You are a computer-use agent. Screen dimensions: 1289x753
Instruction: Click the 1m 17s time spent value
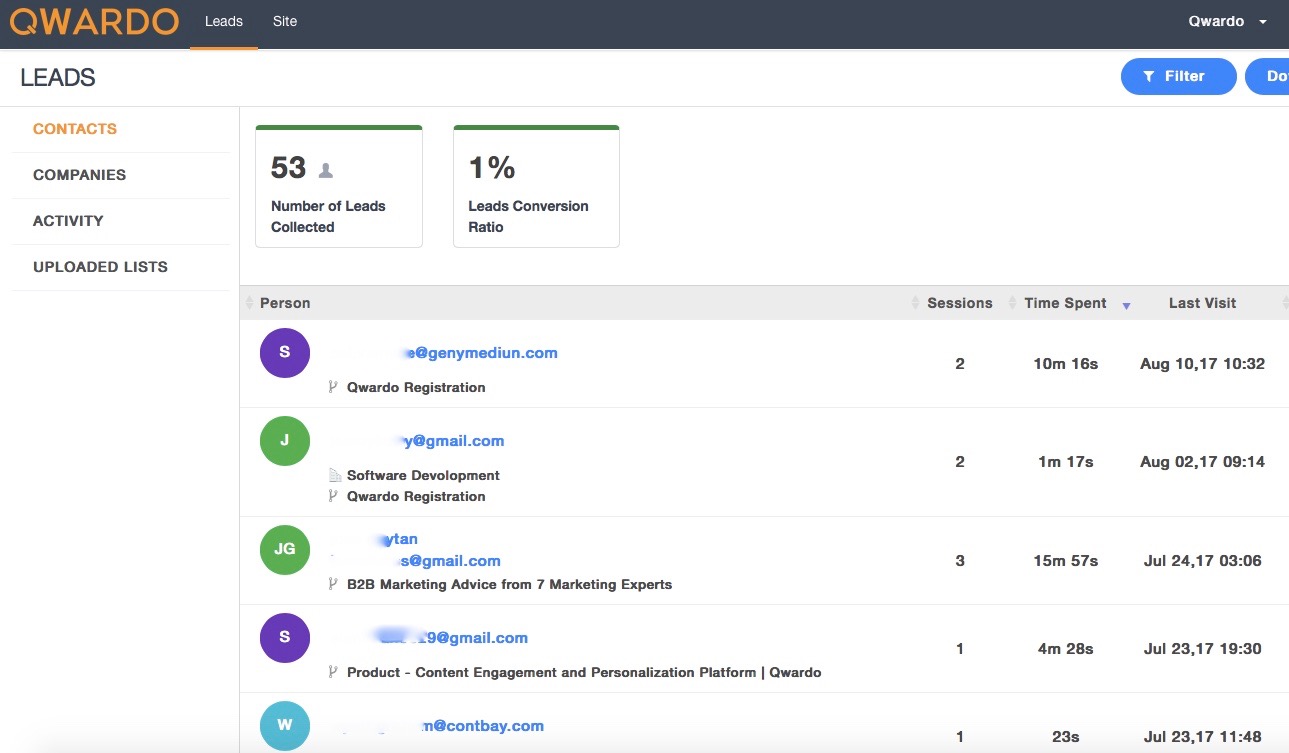pyautogui.click(x=1065, y=462)
